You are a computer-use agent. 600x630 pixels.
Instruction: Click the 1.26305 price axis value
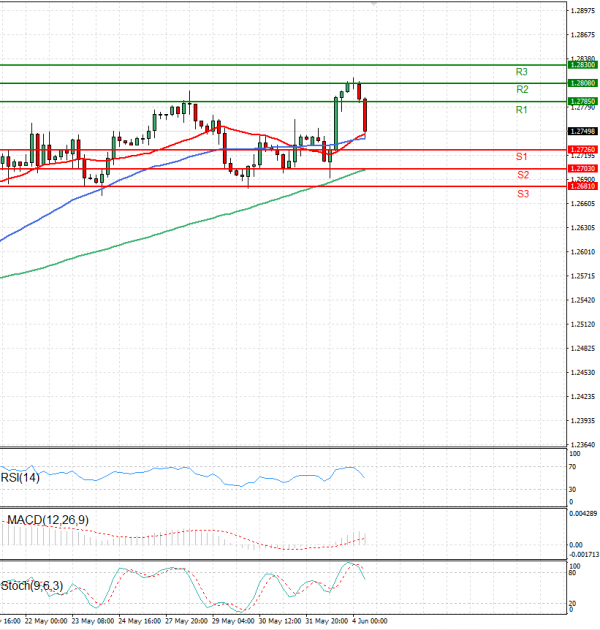click(583, 228)
